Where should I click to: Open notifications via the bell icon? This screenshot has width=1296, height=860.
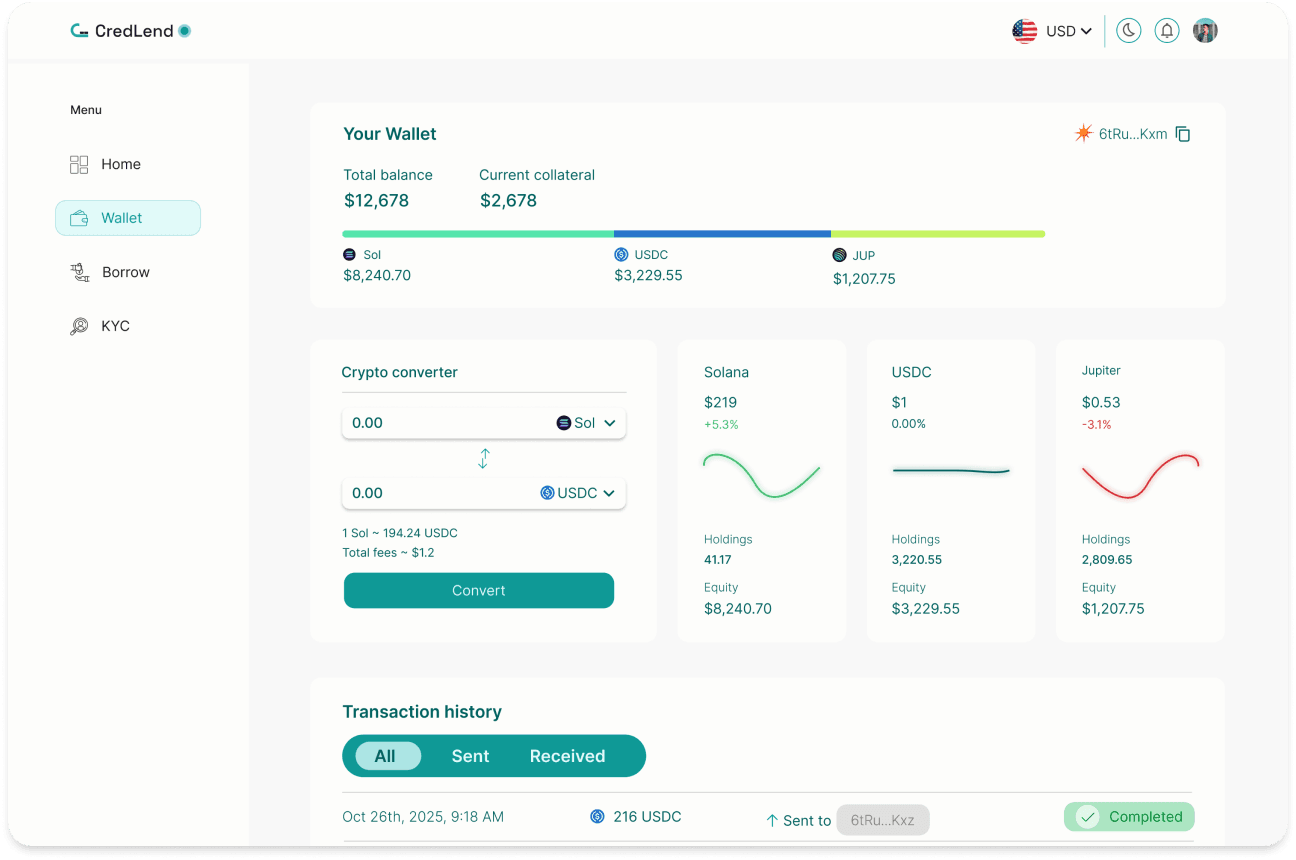pyautogui.click(x=1166, y=30)
